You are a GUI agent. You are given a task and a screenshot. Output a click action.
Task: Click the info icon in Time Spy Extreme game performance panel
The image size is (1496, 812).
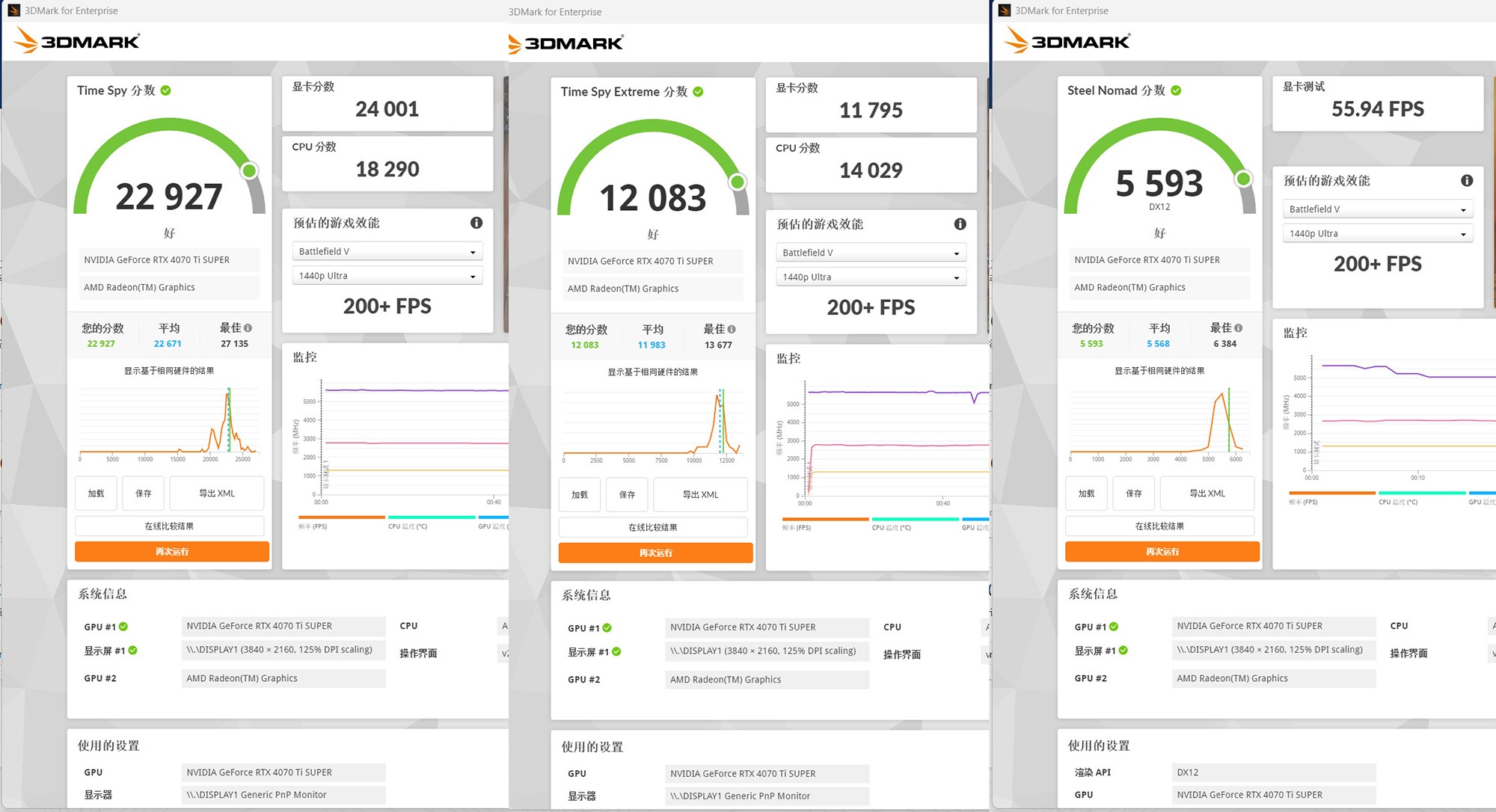pyautogui.click(x=960, y=224)
